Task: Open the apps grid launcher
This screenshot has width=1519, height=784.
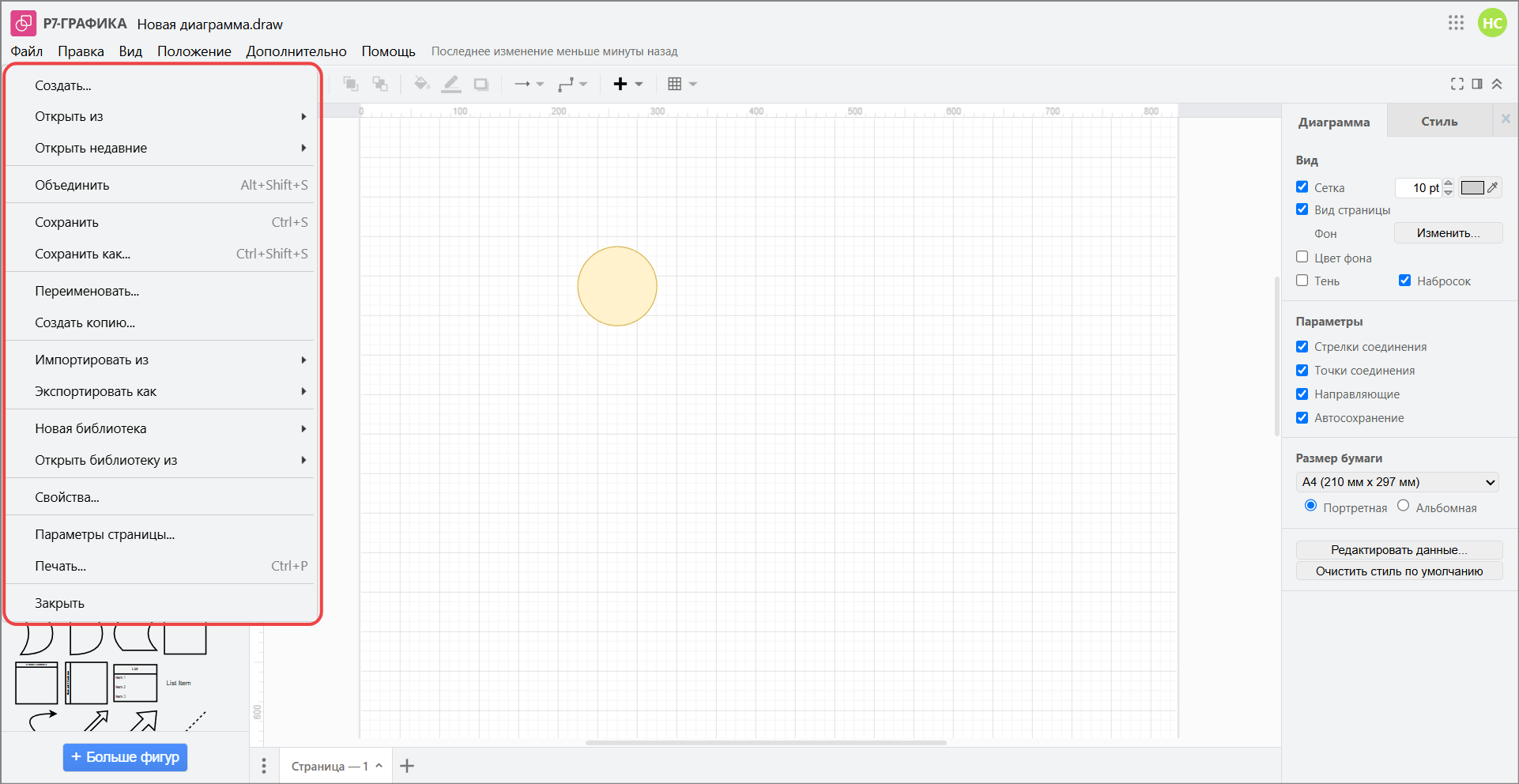Action: pos(1457,23)
